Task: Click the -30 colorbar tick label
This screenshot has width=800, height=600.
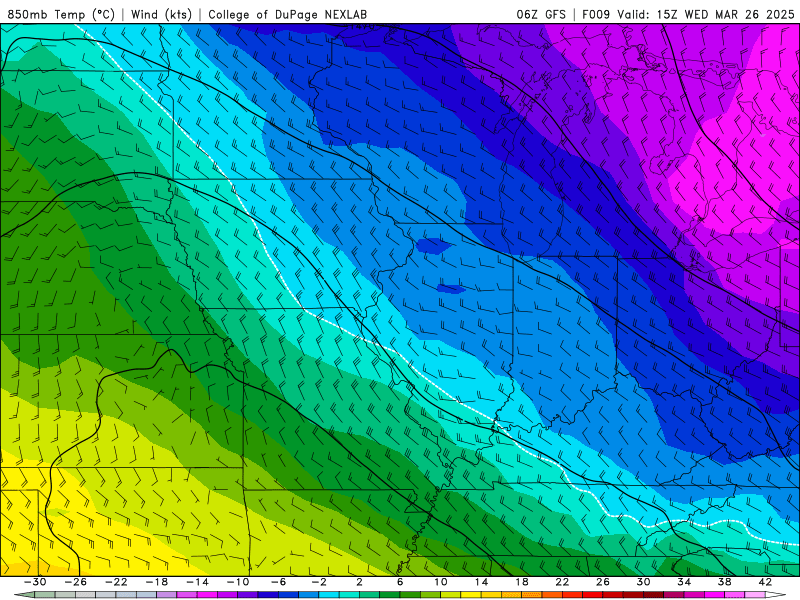Action: click(x=35, y=582)
